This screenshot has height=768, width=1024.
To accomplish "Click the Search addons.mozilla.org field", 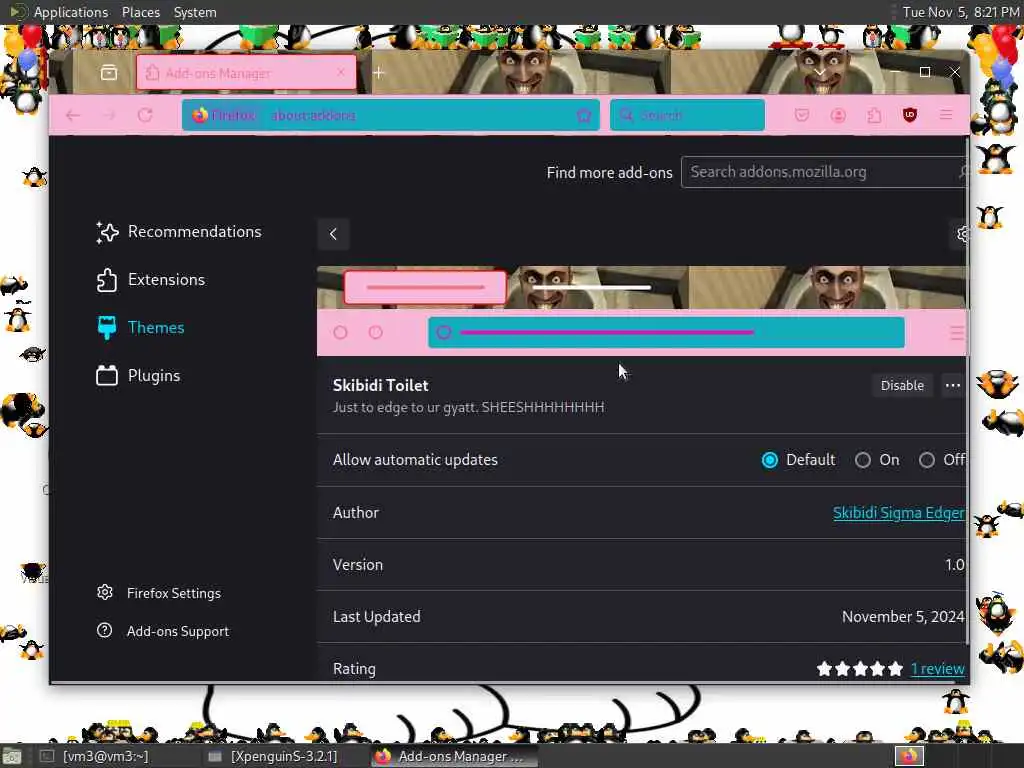I will point(824,172).
